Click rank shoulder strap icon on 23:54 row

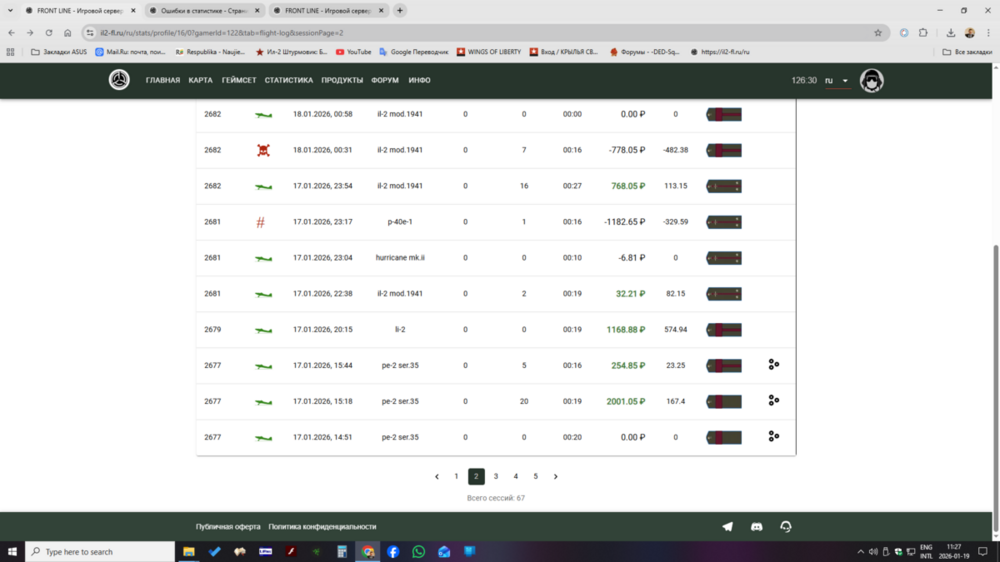(x=724, y=186)
